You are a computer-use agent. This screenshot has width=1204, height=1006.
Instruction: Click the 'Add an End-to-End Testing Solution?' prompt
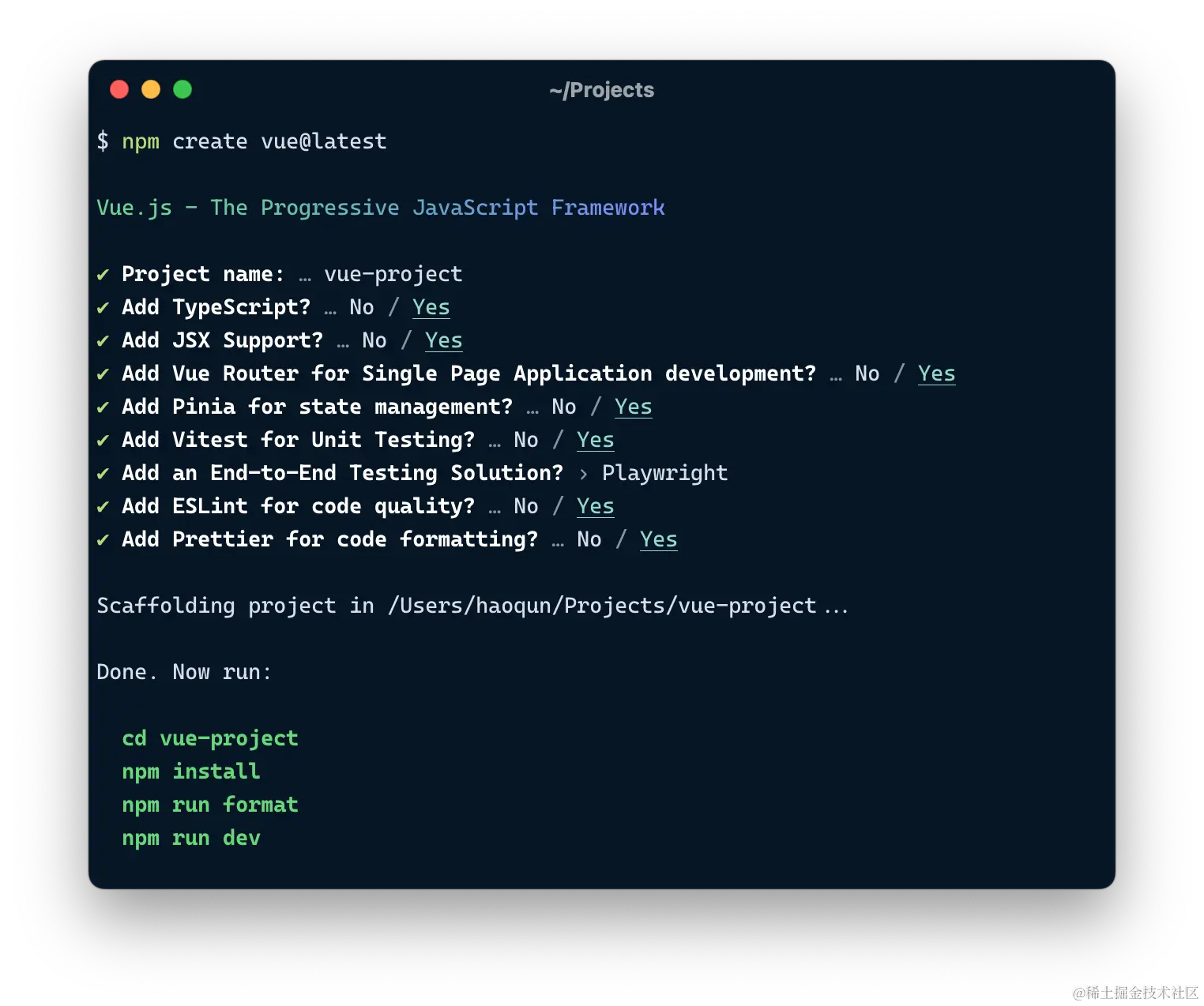[343, 473]
